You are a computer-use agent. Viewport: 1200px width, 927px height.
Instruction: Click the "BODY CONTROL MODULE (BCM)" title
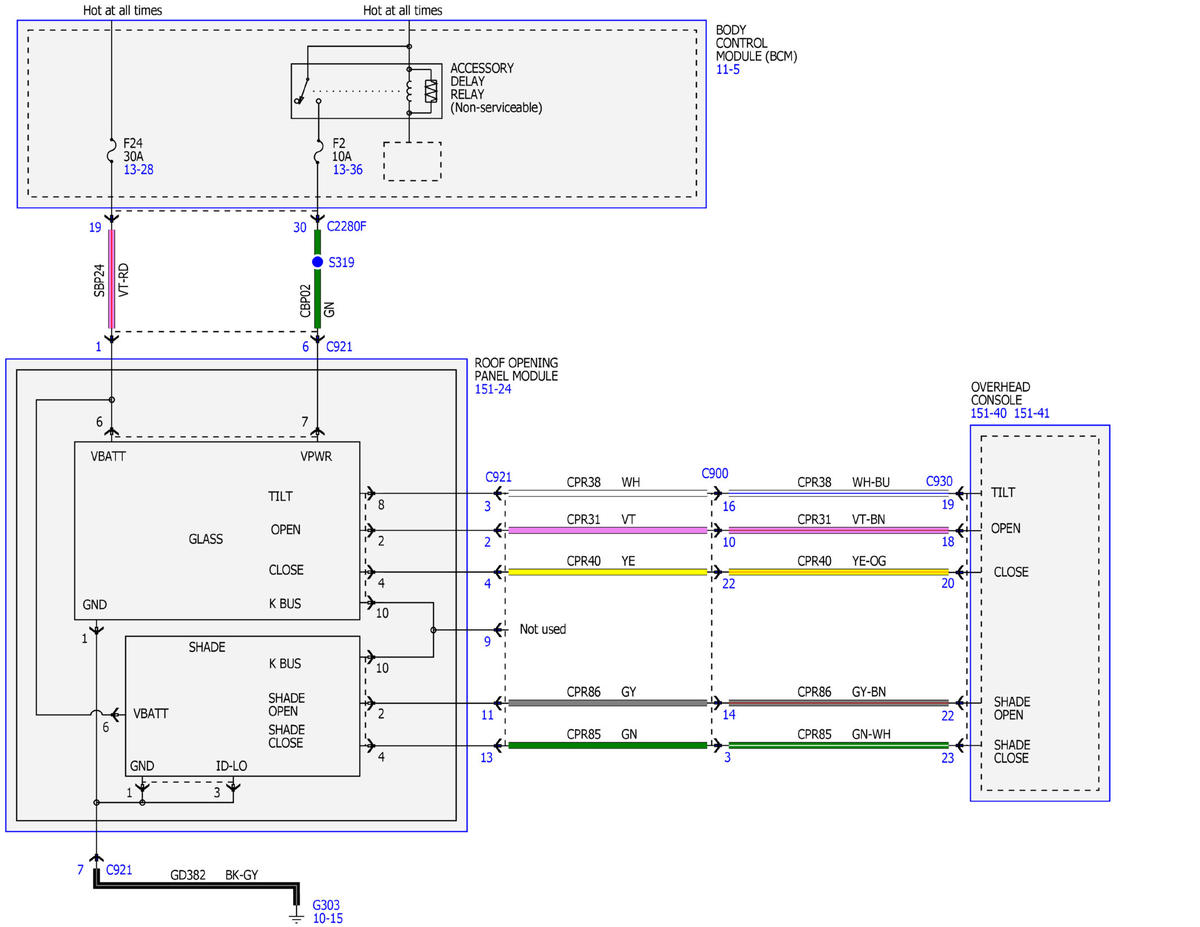[x=756, y=43]
